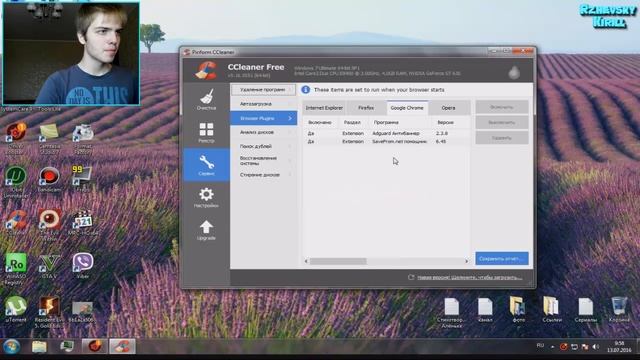Open the CCleaner desktop shortcut
The height and width of the screenshot is (360, 640).
coord(16,222)
